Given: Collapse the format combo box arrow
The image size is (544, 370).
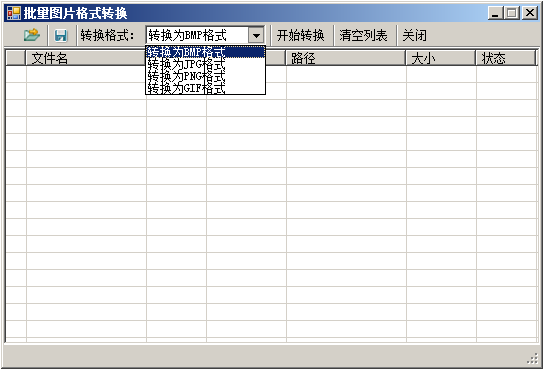Looking at the screenshot, I should coord(256,35).
